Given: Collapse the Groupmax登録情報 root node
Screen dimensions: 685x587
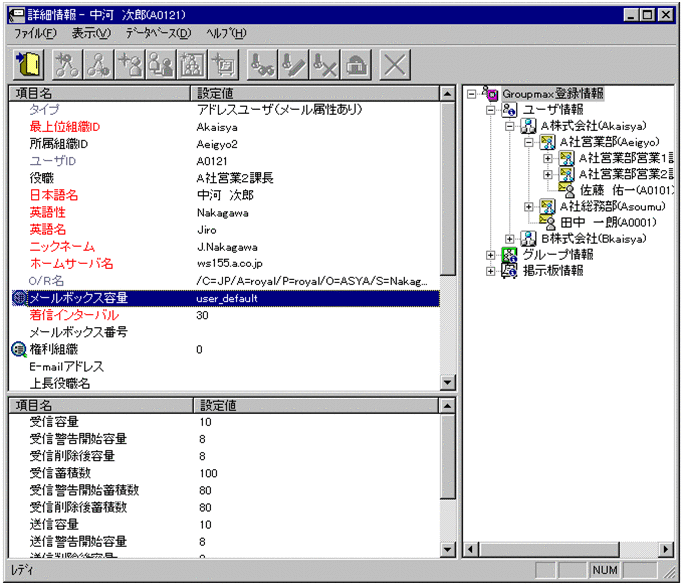Looking at the screenshot, I should point(471,94).
